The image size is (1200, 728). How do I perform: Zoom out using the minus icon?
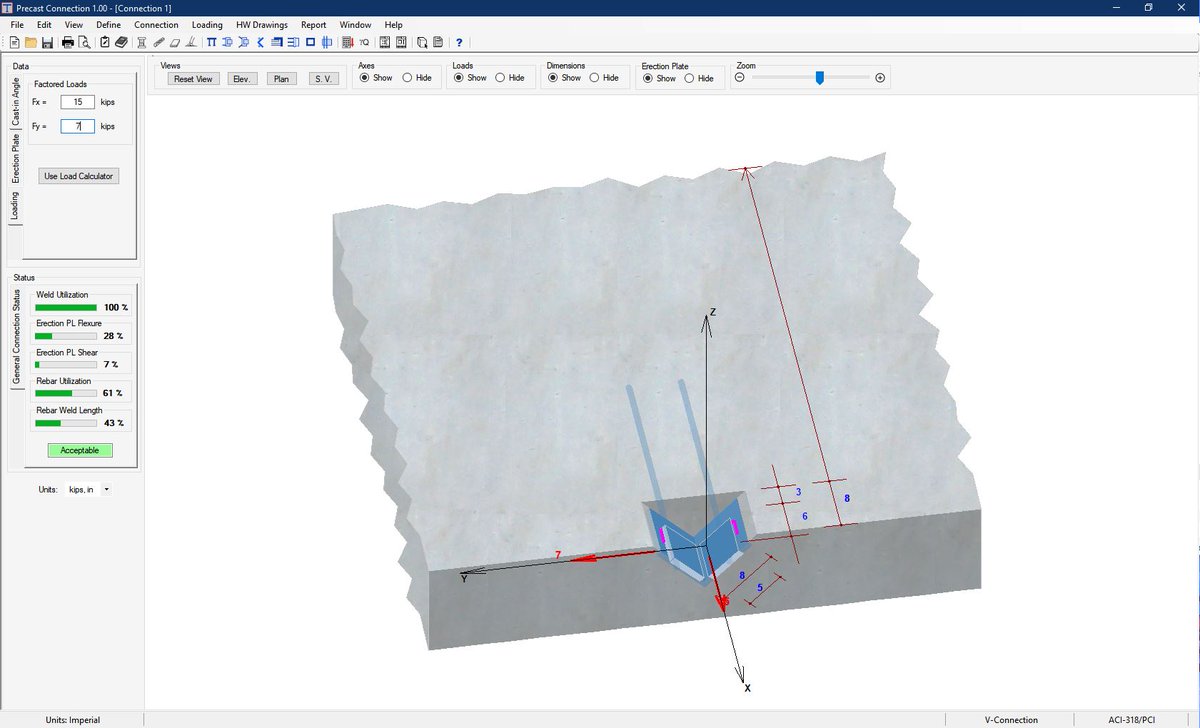(x=740, y=77)
